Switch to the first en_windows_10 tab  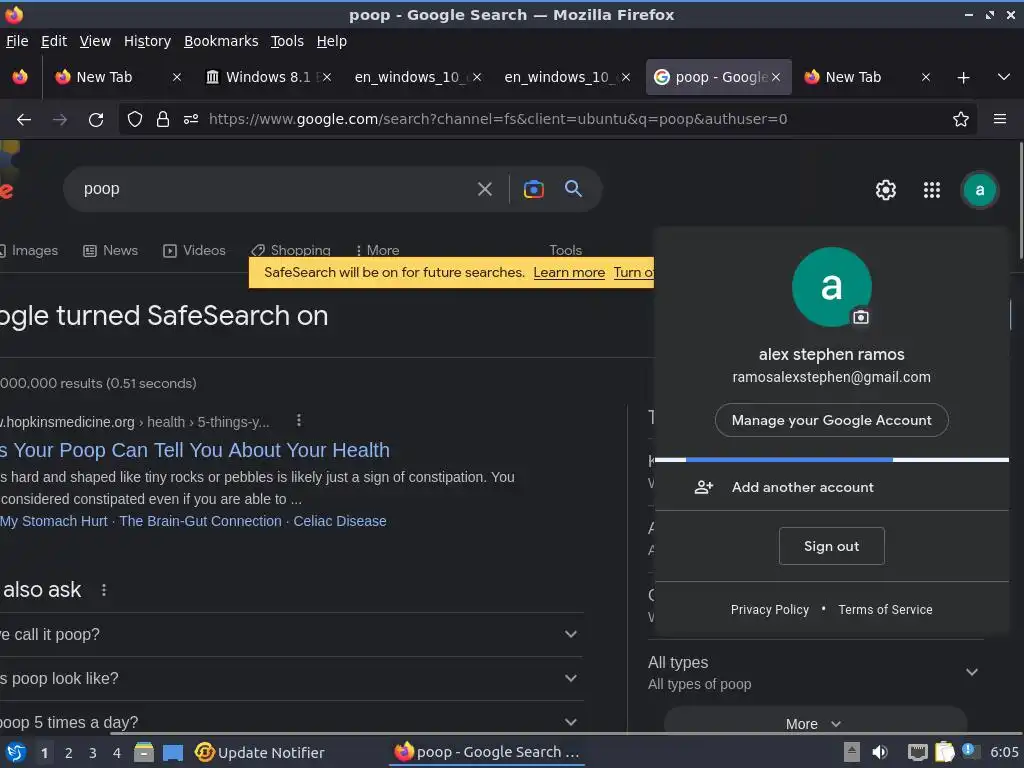pos(408,77)
